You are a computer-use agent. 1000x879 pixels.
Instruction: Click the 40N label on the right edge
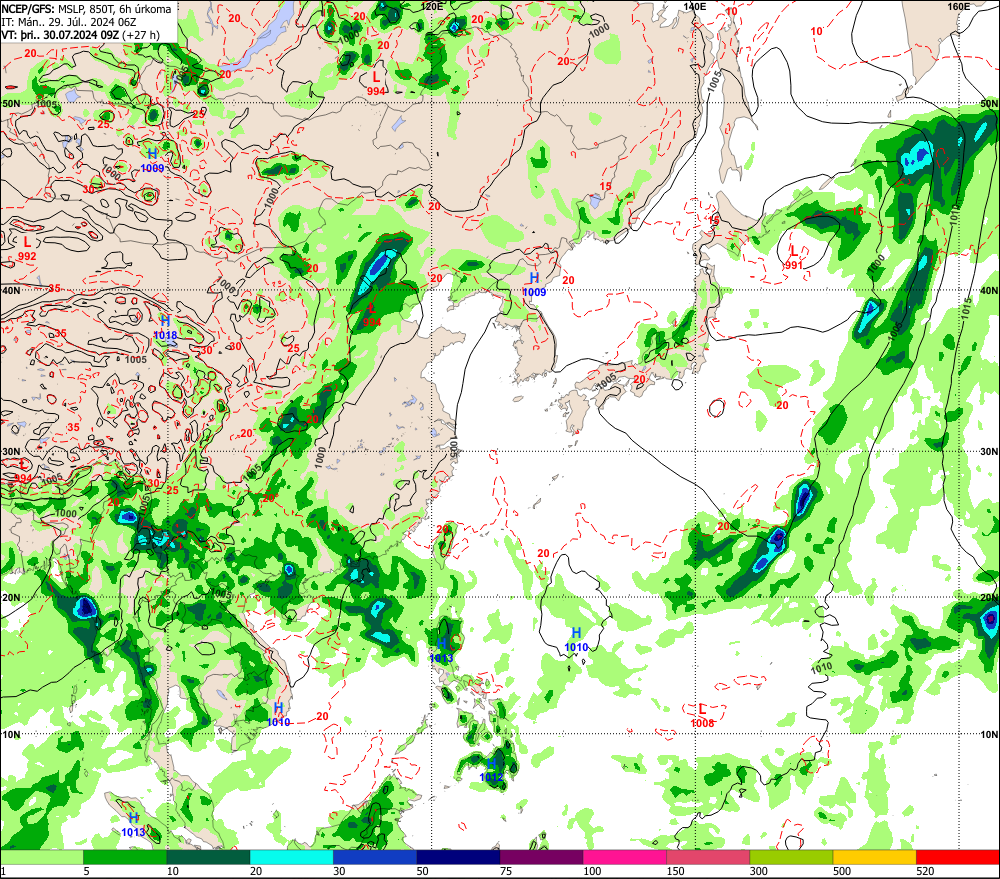click(989, 291)
